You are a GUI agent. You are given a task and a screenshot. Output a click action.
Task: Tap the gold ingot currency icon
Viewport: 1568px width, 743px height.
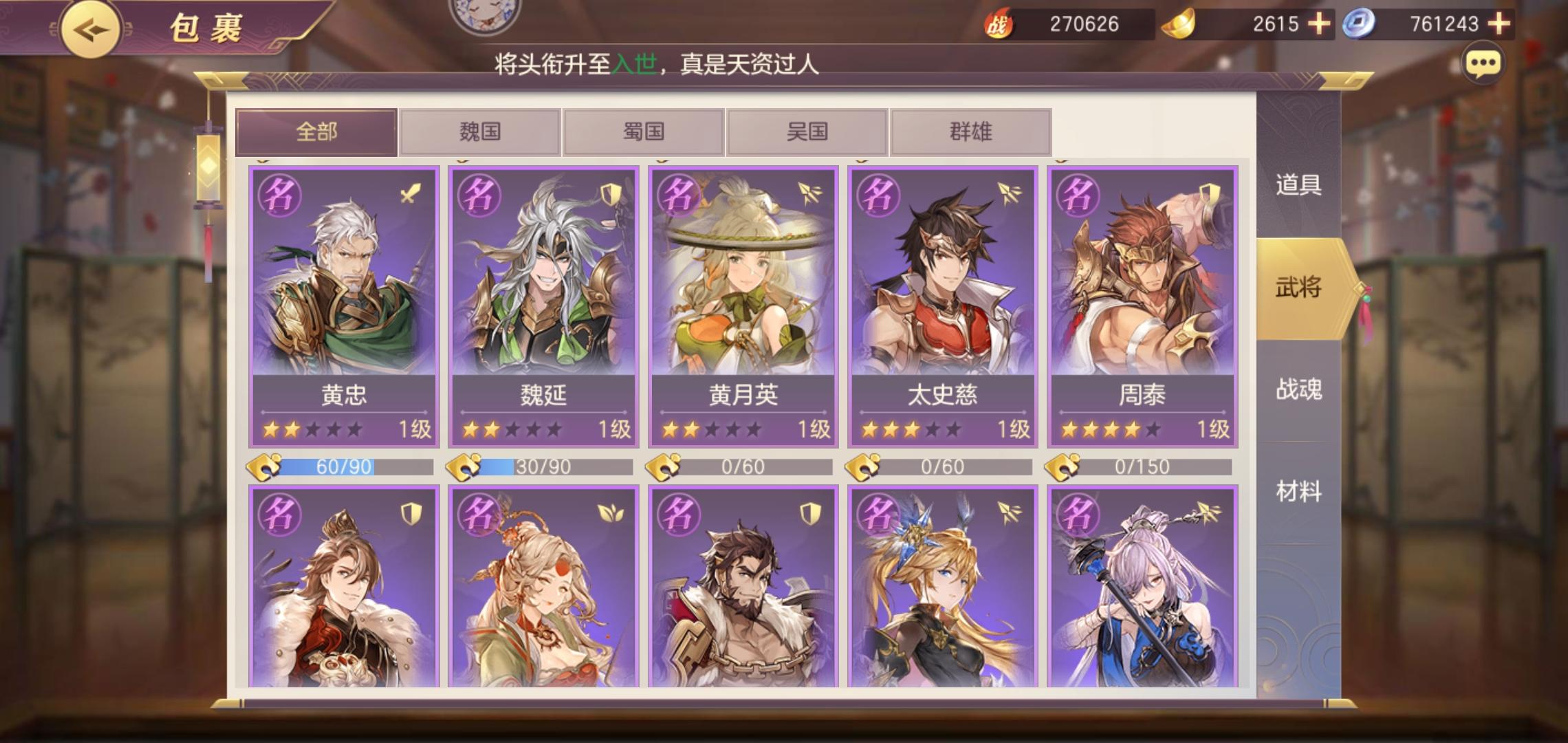point(1179,24)
